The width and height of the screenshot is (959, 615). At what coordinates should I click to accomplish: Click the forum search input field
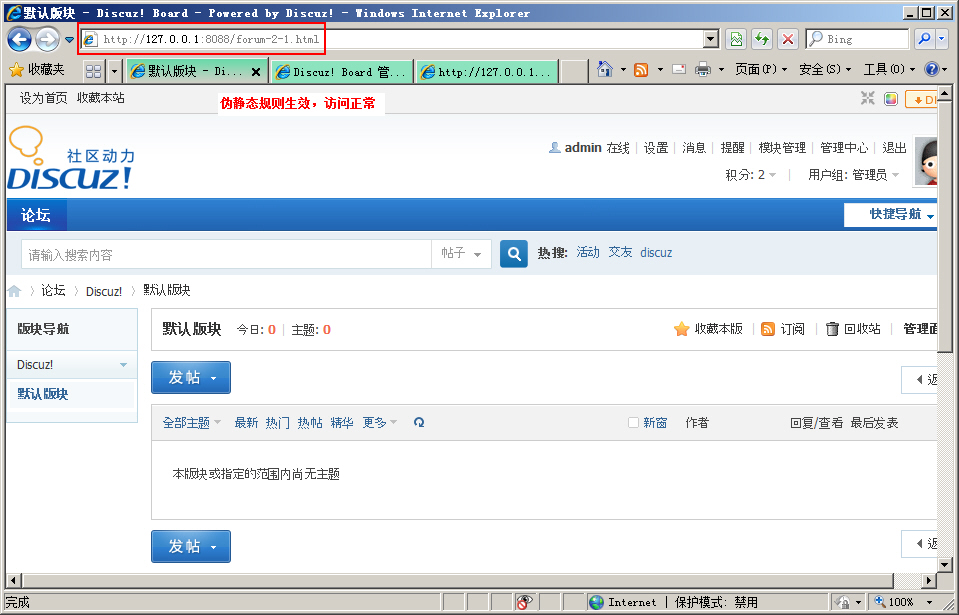coord(225,255)
